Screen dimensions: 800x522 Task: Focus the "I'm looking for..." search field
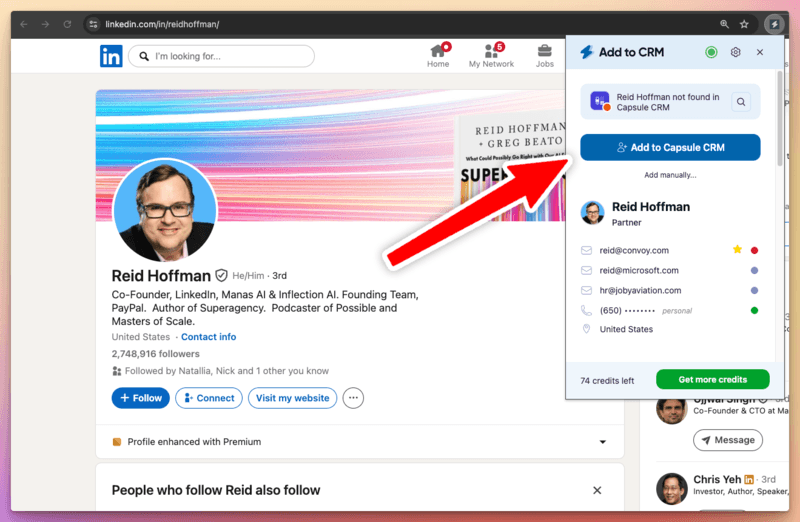click(221, 56)
